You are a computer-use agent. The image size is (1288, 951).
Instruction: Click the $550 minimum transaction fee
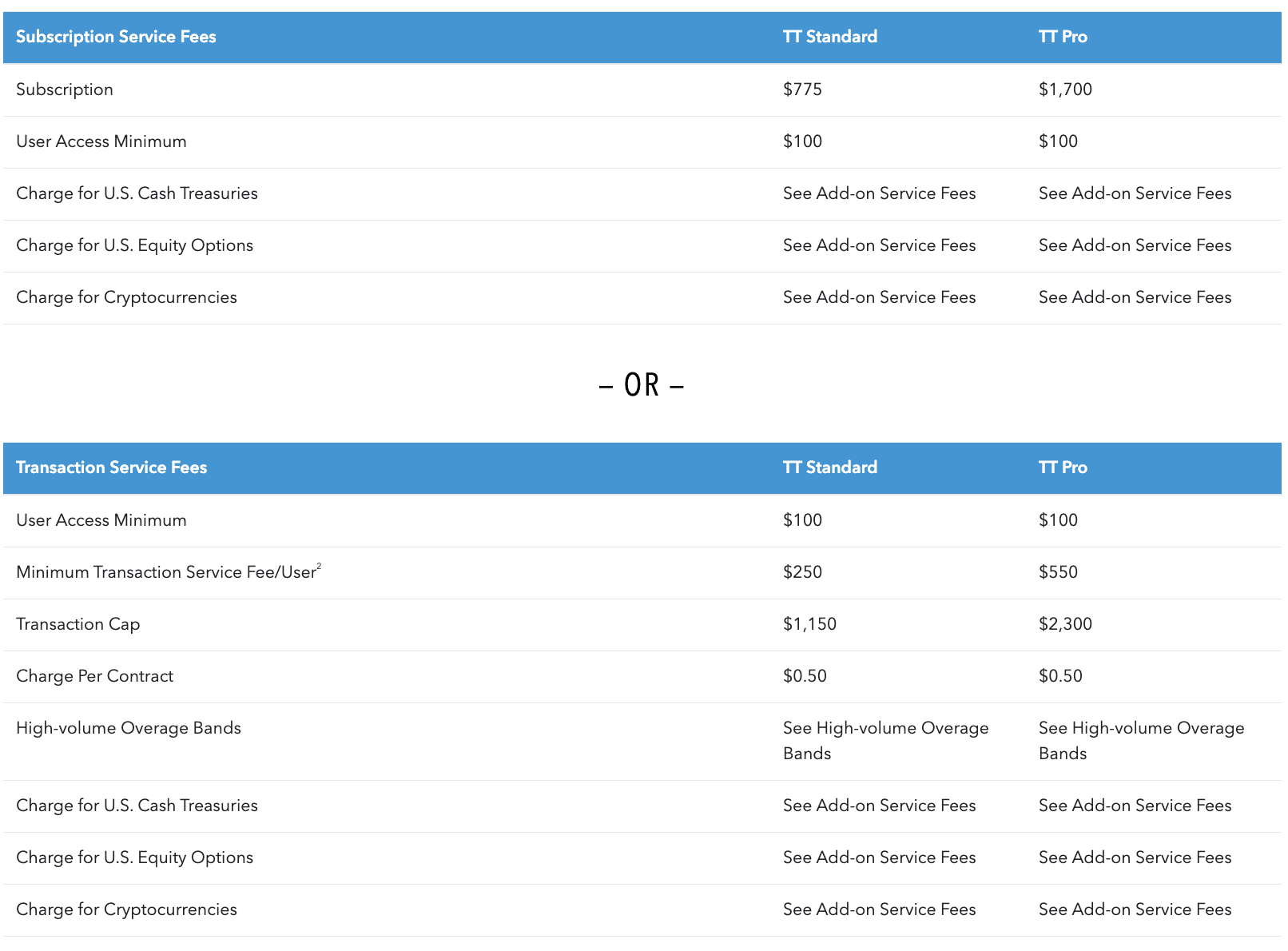pos(1058,572)
